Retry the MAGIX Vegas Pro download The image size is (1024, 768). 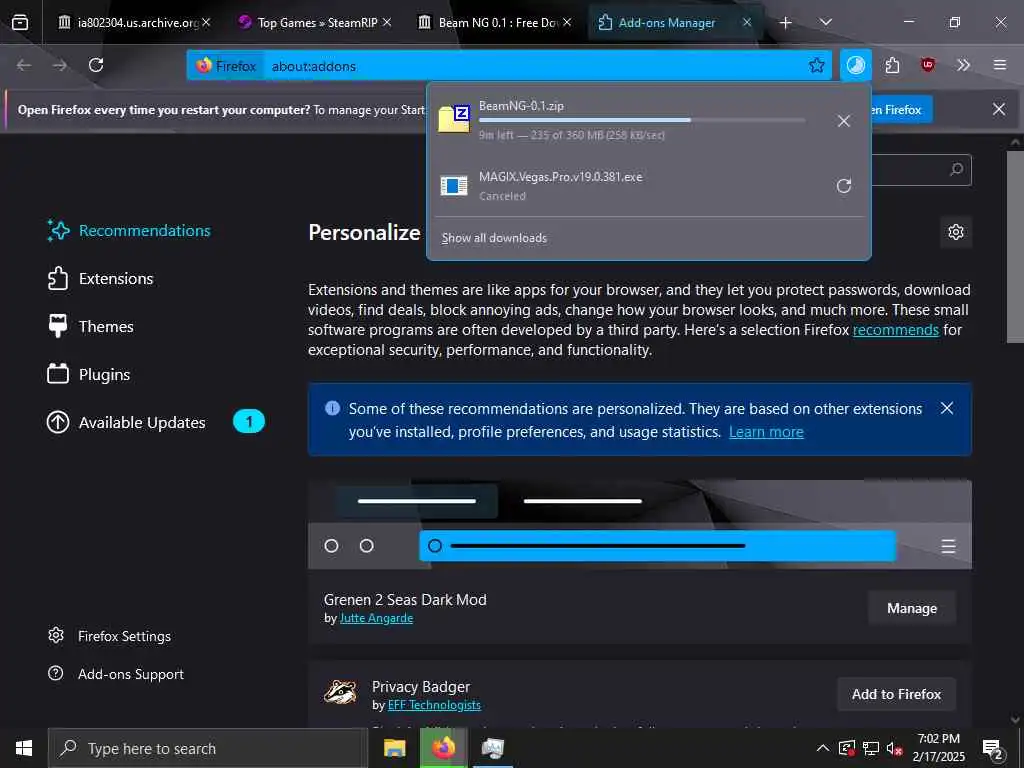coord(844,186)
